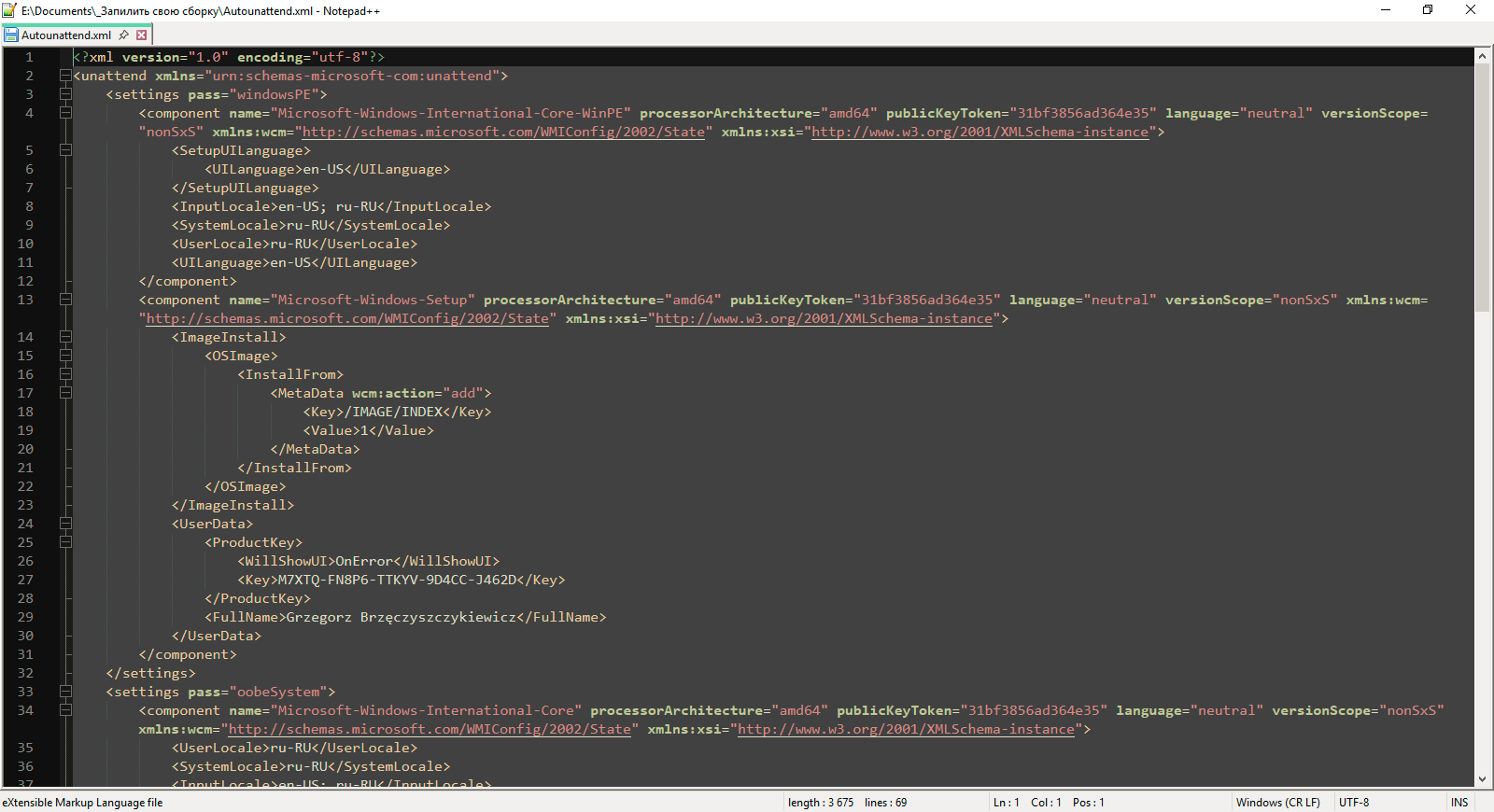Collapse the SetupUILanguage fold on line 5
Image resolution: width=1494 pixels, height=812 pixels.
tap(65, 150)
